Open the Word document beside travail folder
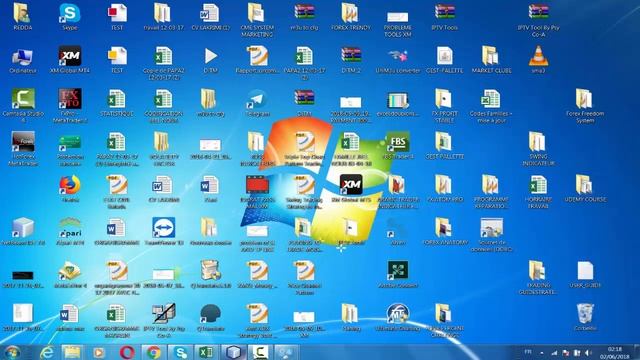This screenshot has width=640, height=360. [x=211, y=17]
